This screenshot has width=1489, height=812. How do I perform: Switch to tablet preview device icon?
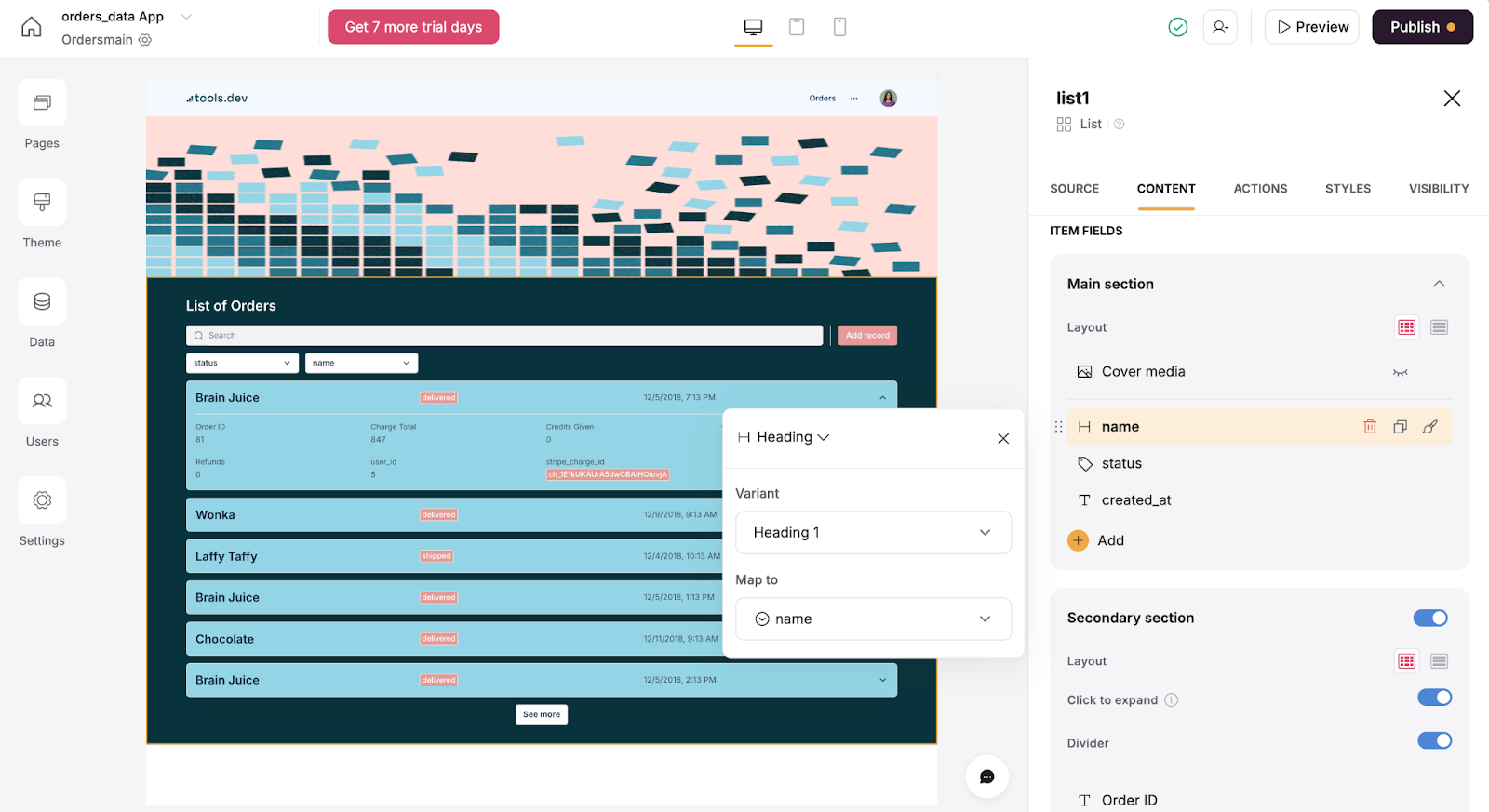(797, 27)
